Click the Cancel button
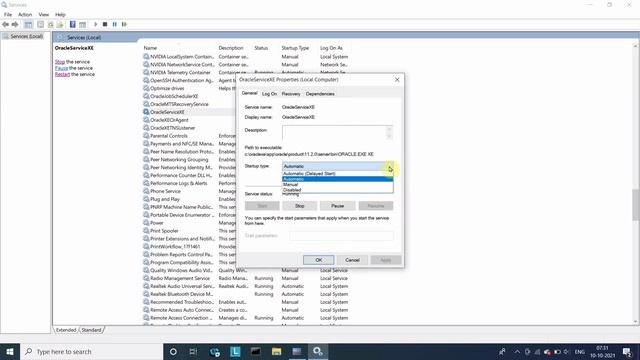The image size is (640, 360). pos(352,260)
